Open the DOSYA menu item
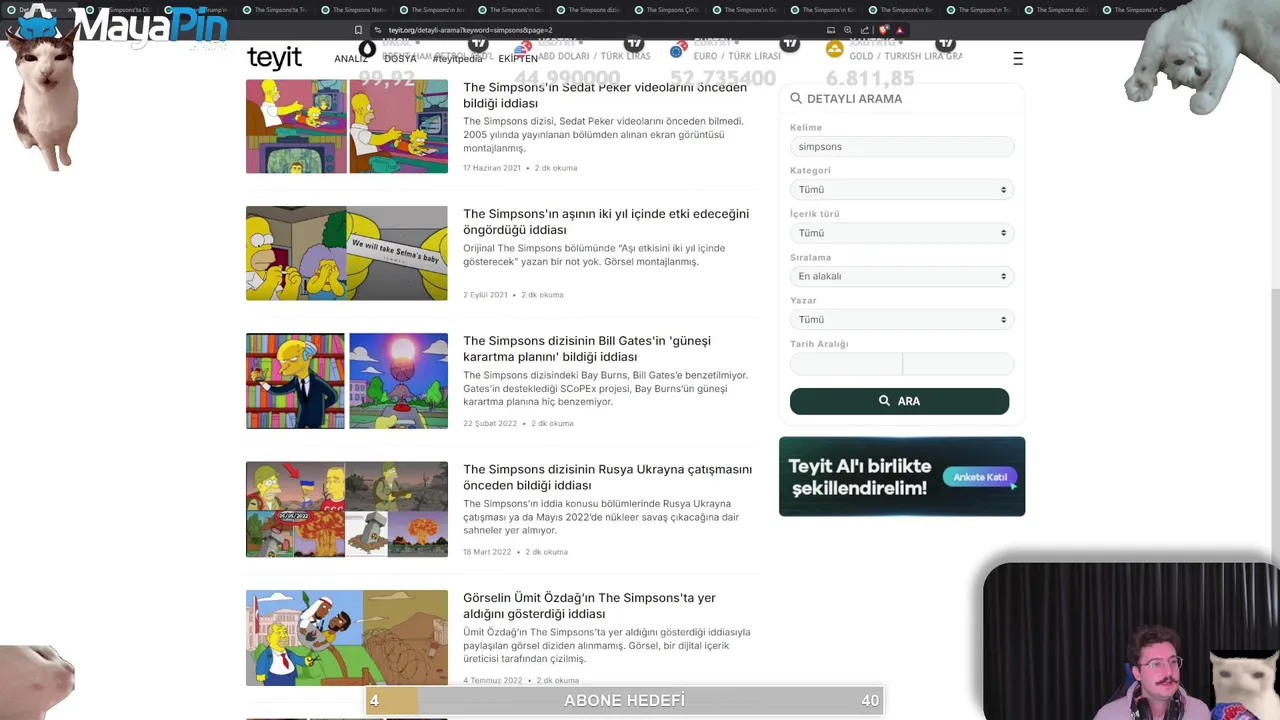The width and height of the screenshot is (1280, 720). 400,59
